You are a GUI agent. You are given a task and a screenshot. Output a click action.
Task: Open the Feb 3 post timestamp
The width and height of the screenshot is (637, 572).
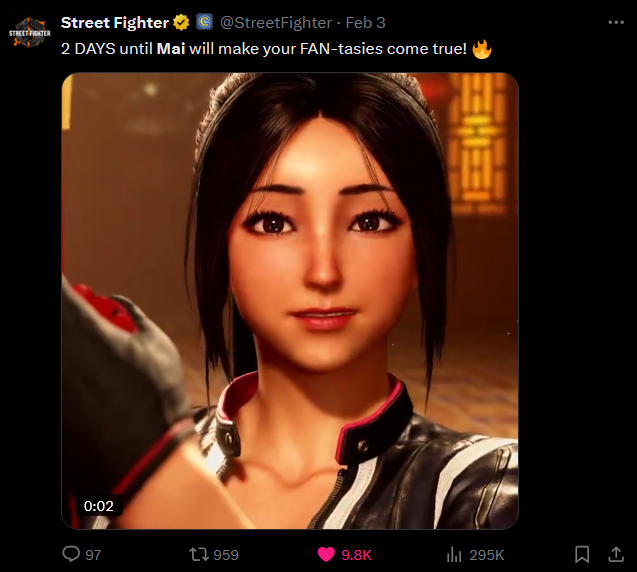pyautogui.click(x=365, y=23)
